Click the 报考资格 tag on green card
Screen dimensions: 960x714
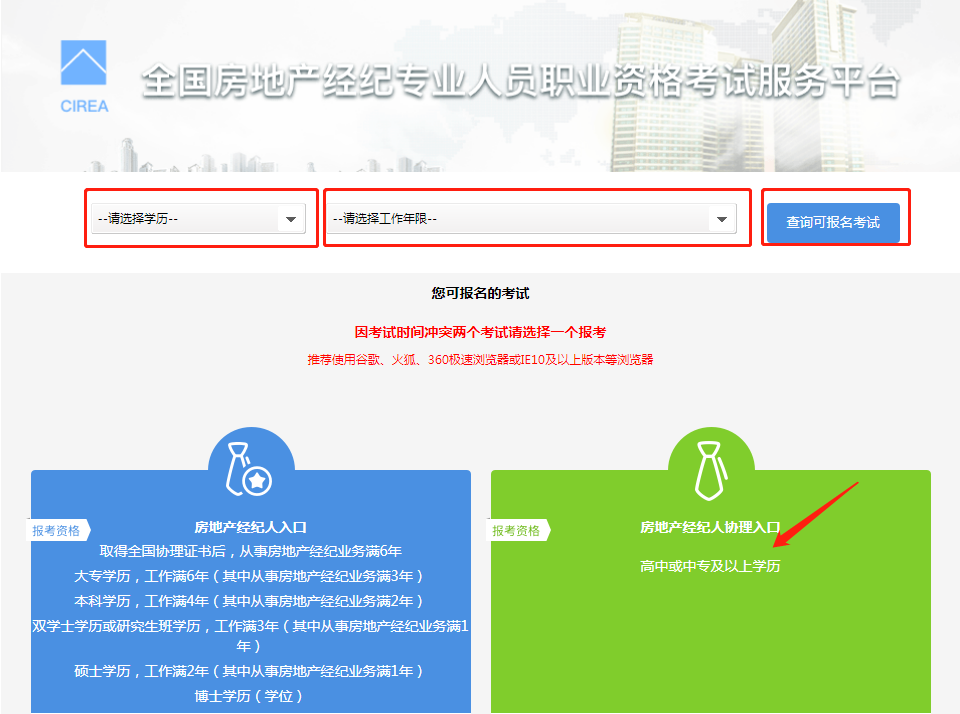tap(517, 530)
